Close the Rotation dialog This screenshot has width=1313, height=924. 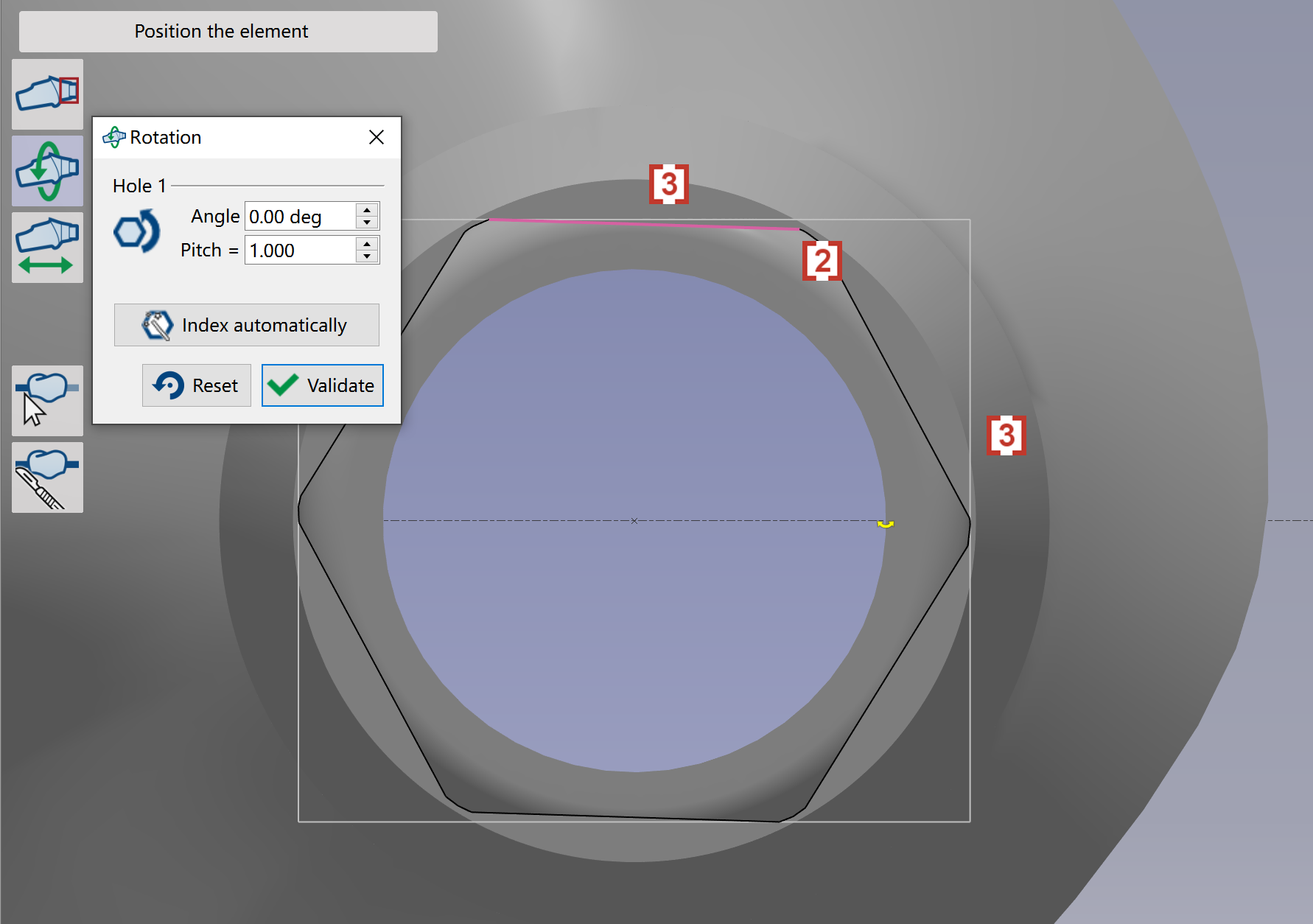coord(377,137)
